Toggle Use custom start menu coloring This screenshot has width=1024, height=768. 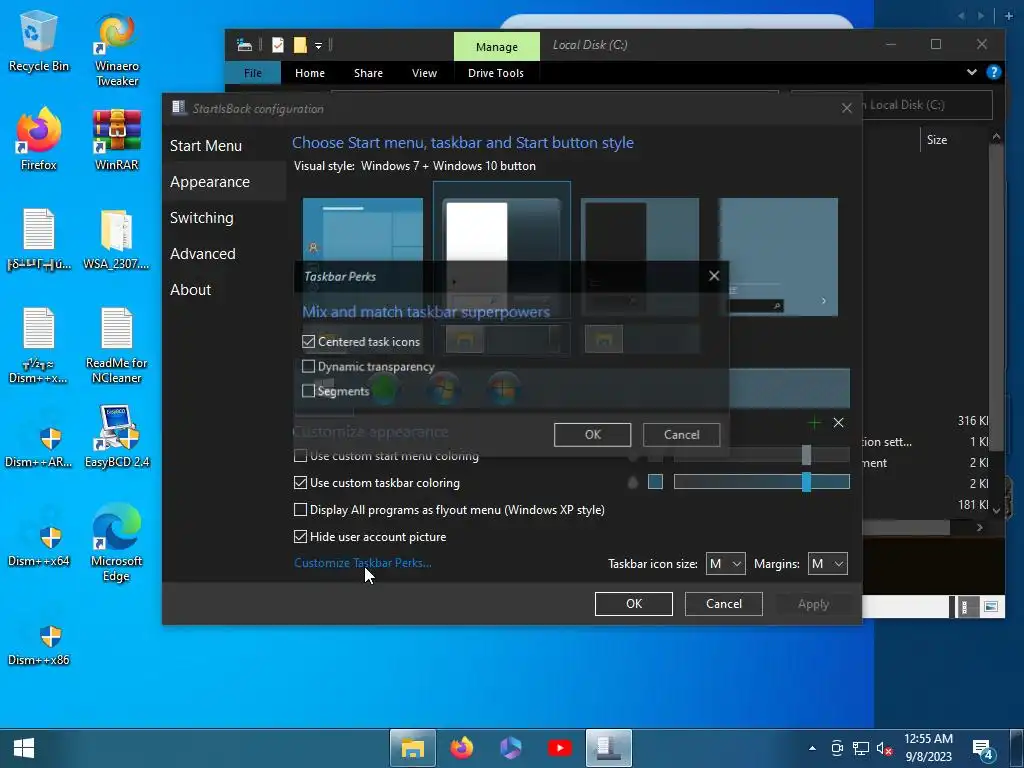pyautogui.click(x=300, y=456)
